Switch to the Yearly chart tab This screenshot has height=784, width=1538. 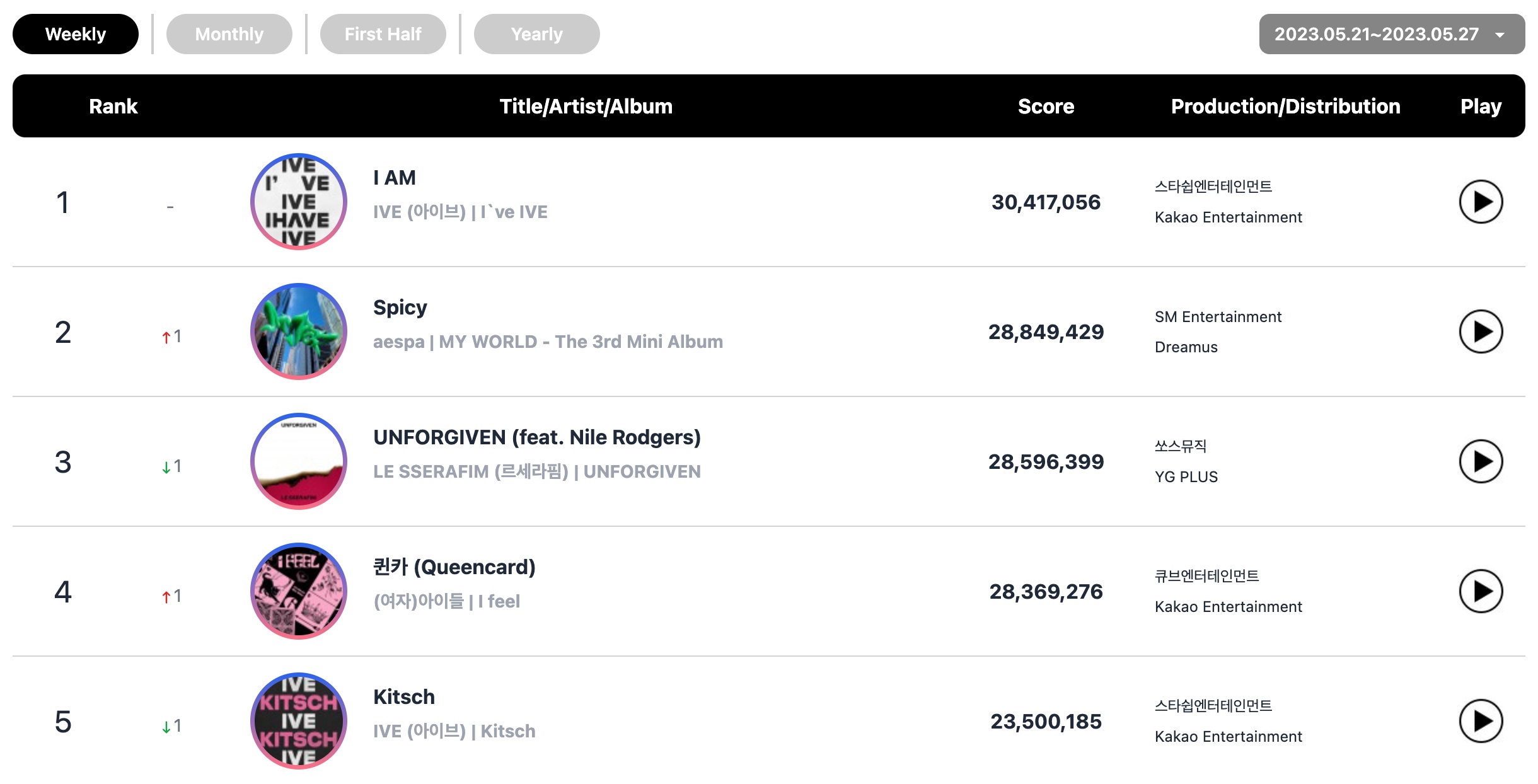[536, 34]
